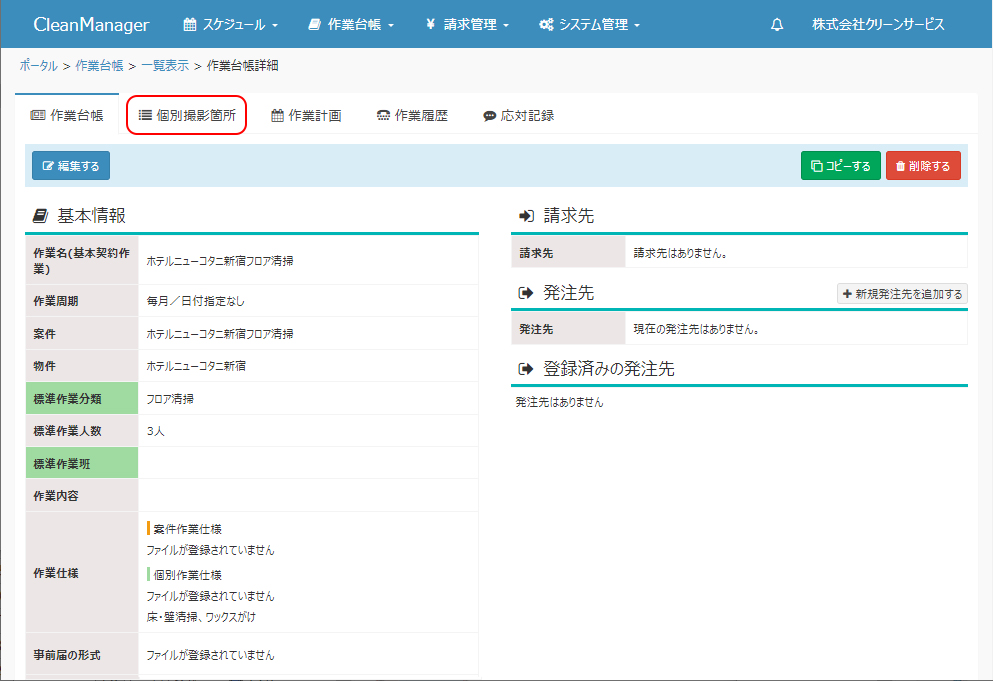Go to ポータル via breadcrumb link
This screenshot has height=681, width=993.
click(38, 66)
